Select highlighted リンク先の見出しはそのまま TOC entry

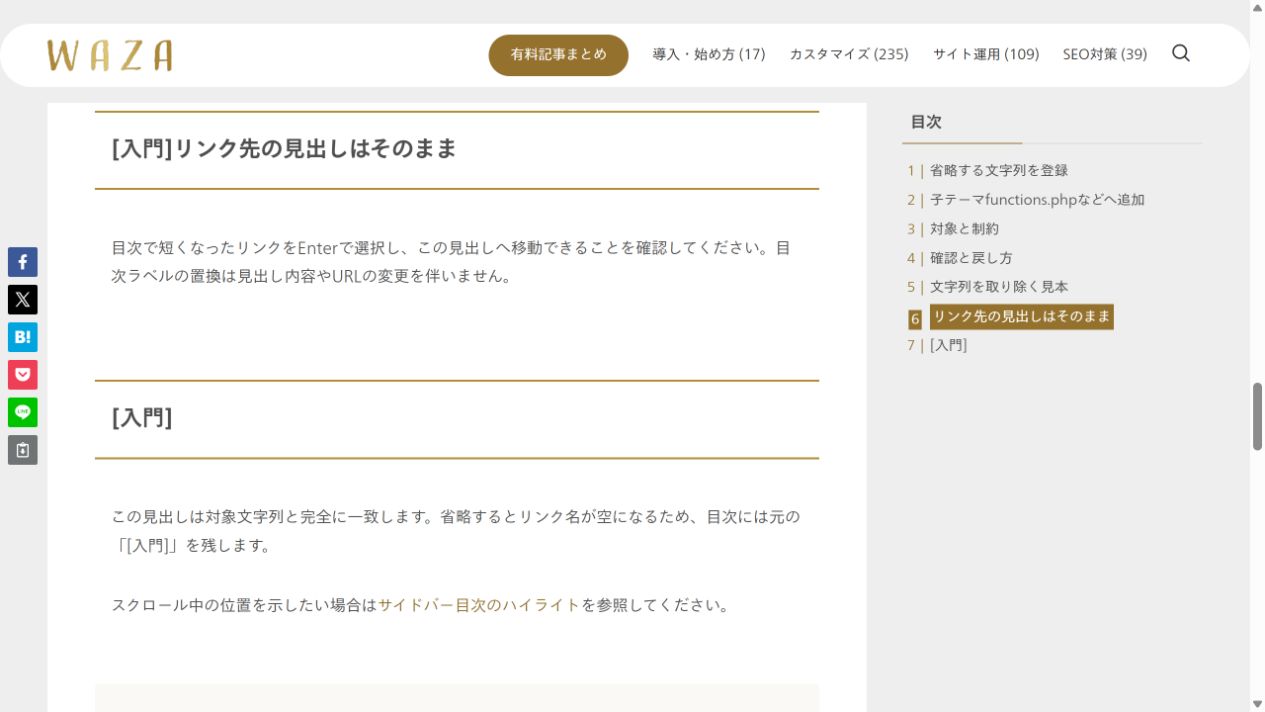tap(1021, 317)
